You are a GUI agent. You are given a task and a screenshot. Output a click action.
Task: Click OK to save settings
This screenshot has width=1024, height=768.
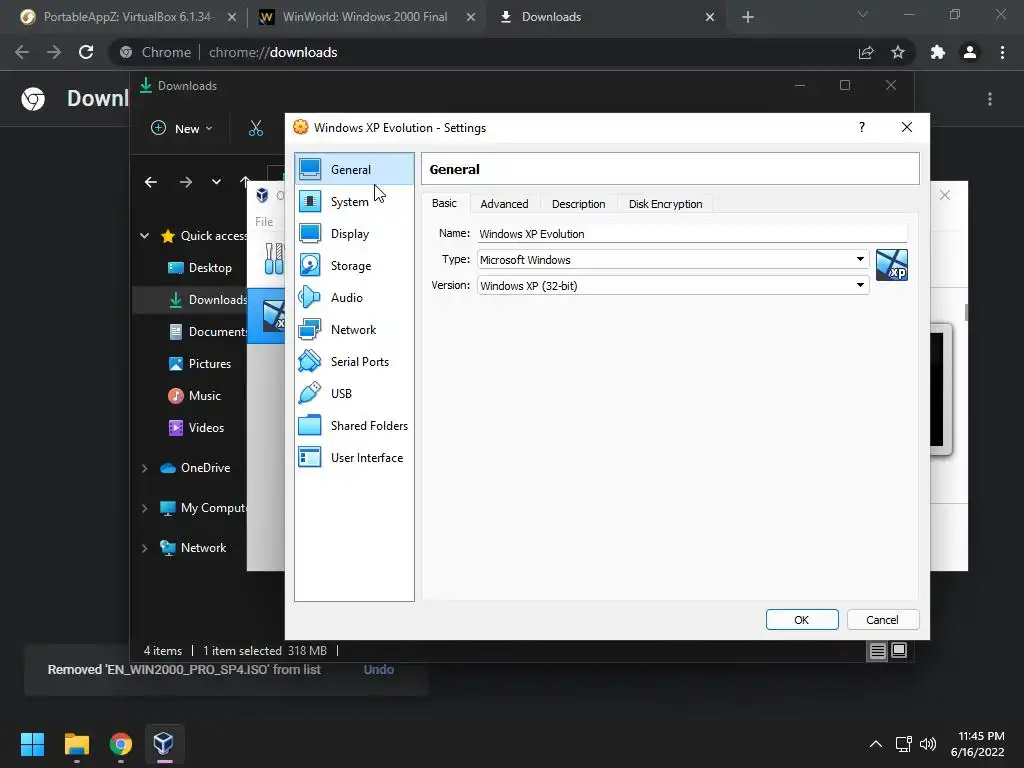802,620
